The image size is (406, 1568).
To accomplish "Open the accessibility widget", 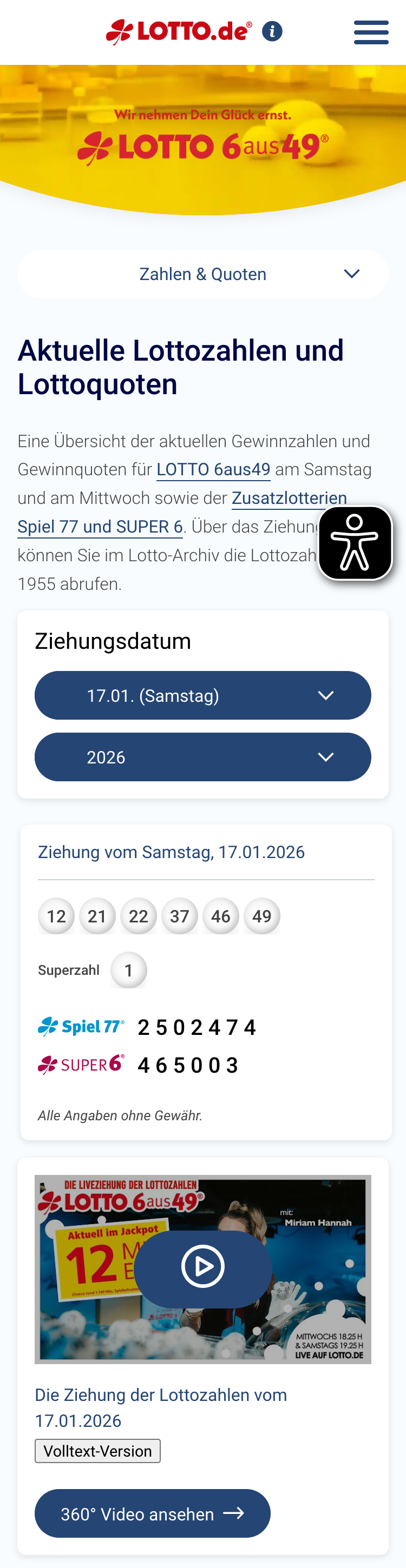I will [356, 542].
